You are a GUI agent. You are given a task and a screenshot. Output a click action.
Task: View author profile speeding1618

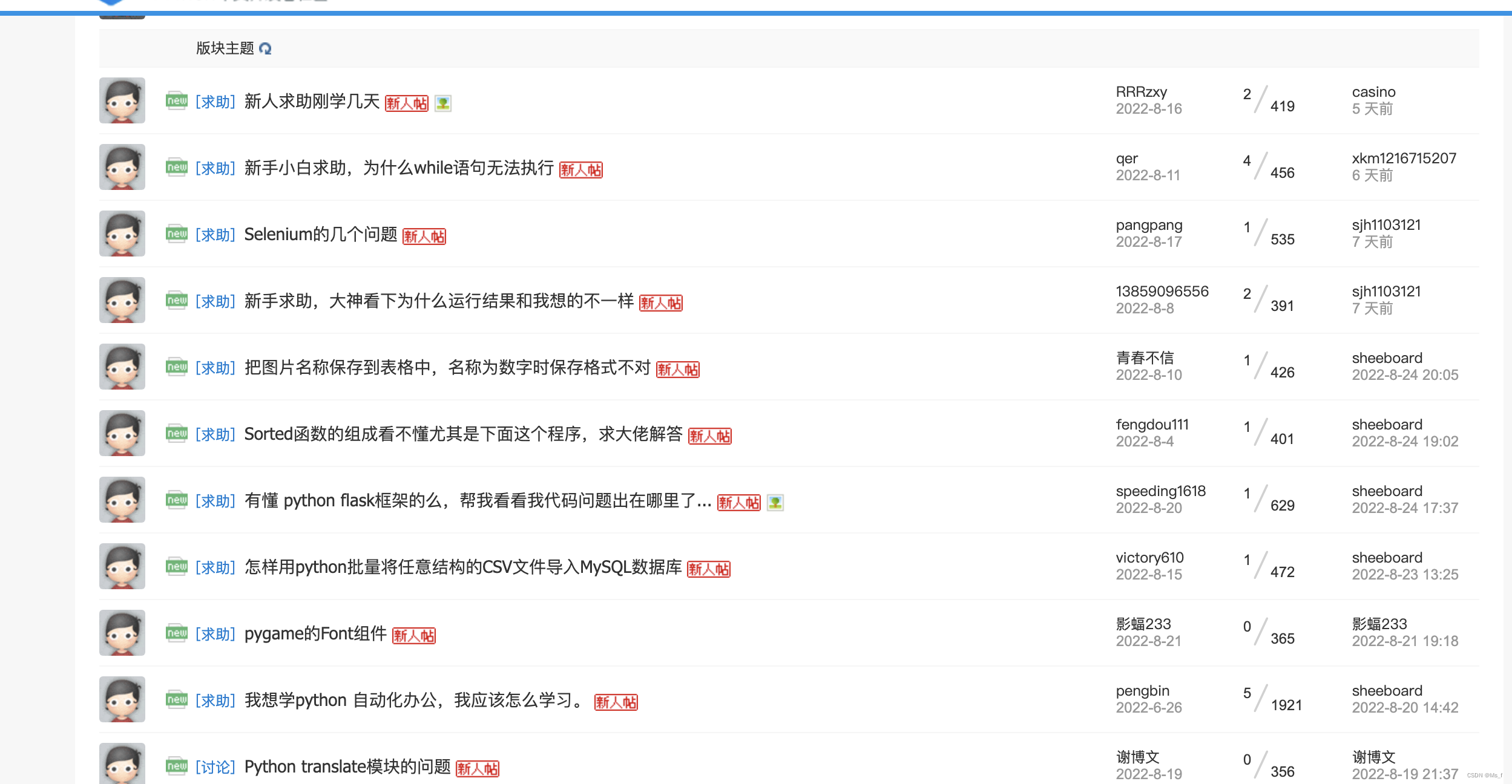point(1160,491)
